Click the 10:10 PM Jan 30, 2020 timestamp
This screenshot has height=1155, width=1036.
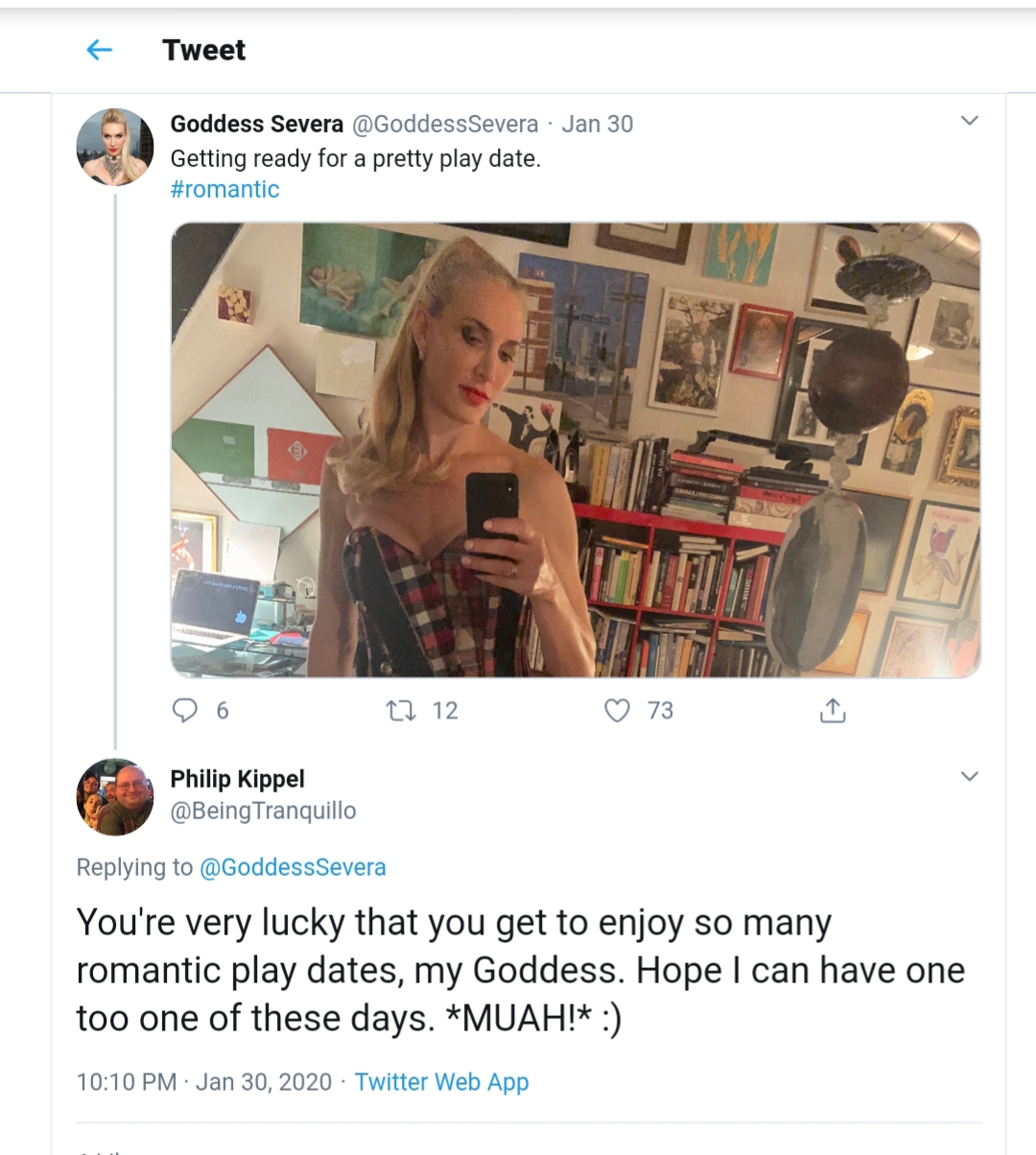point(204,1082)
